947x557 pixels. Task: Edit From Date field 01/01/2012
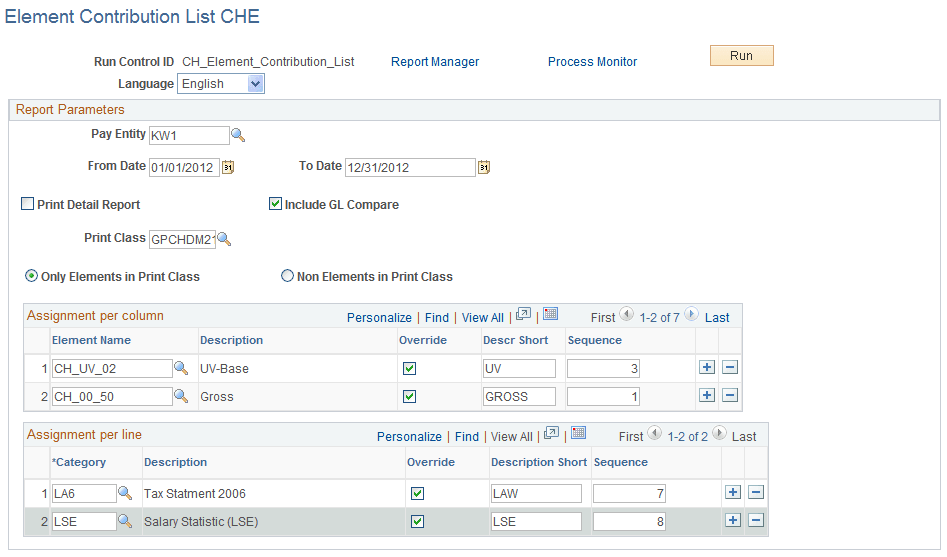(x=184, y=167)
